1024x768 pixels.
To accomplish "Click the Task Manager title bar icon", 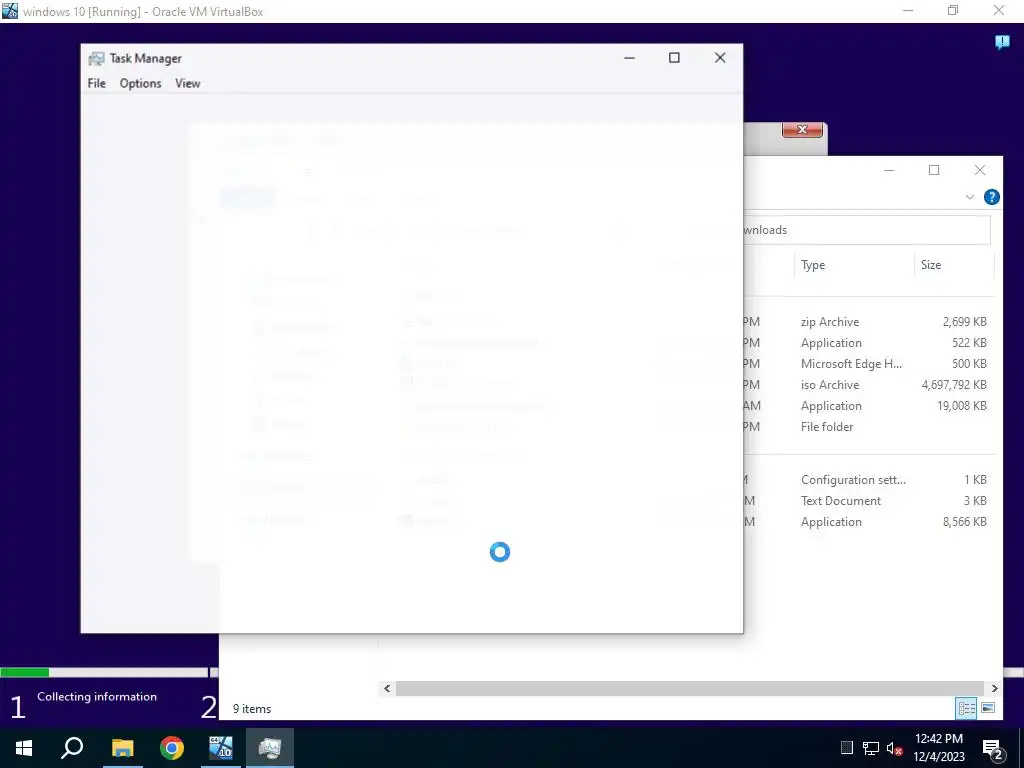I will pyautogui.click(x=96, y=58).
